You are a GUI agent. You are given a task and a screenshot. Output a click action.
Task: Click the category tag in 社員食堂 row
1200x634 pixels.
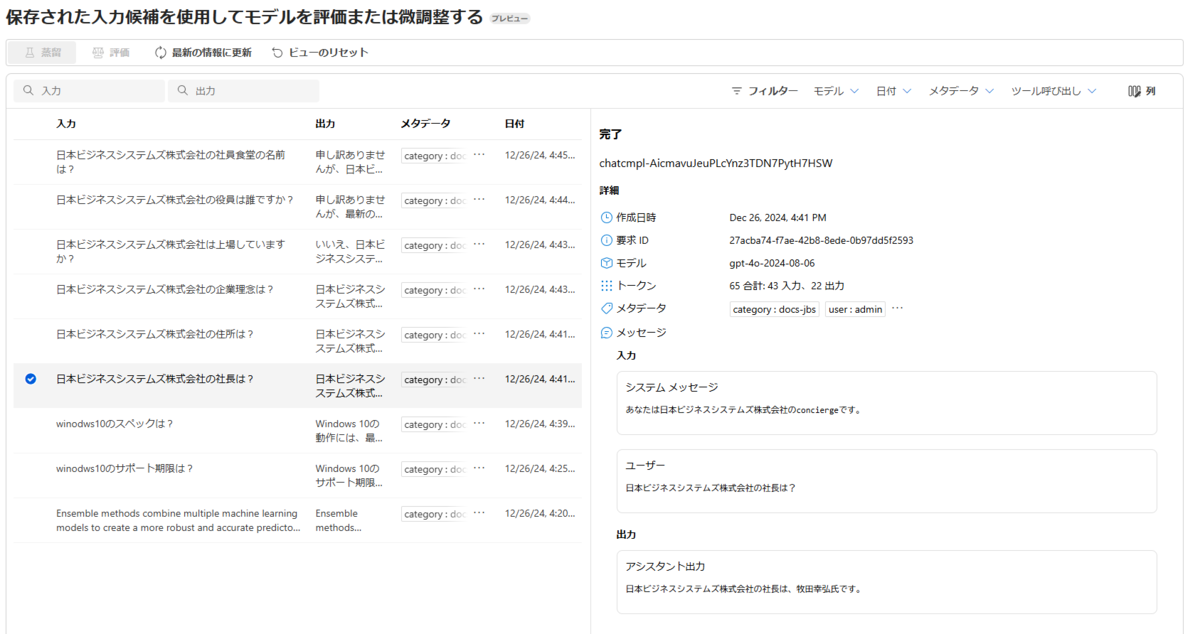434,156
